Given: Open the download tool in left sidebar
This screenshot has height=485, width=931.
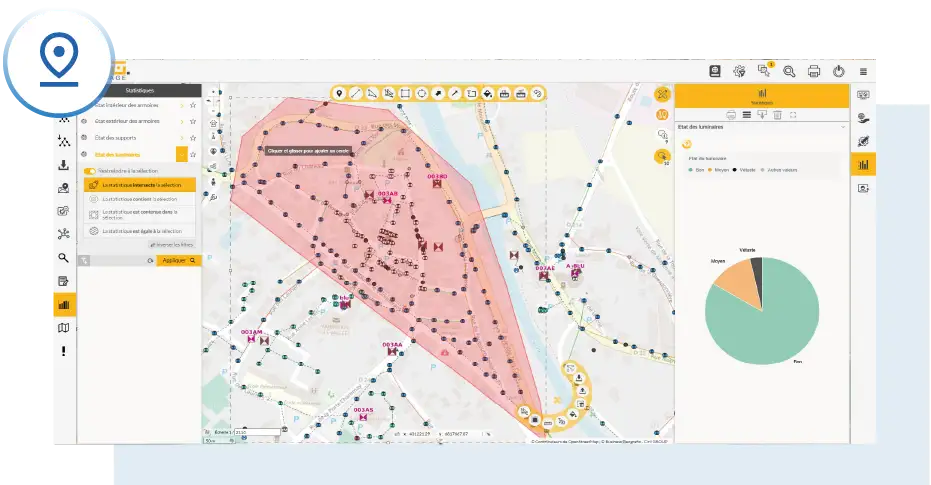Looking at the screenshot, I should [x=64, y=165].
